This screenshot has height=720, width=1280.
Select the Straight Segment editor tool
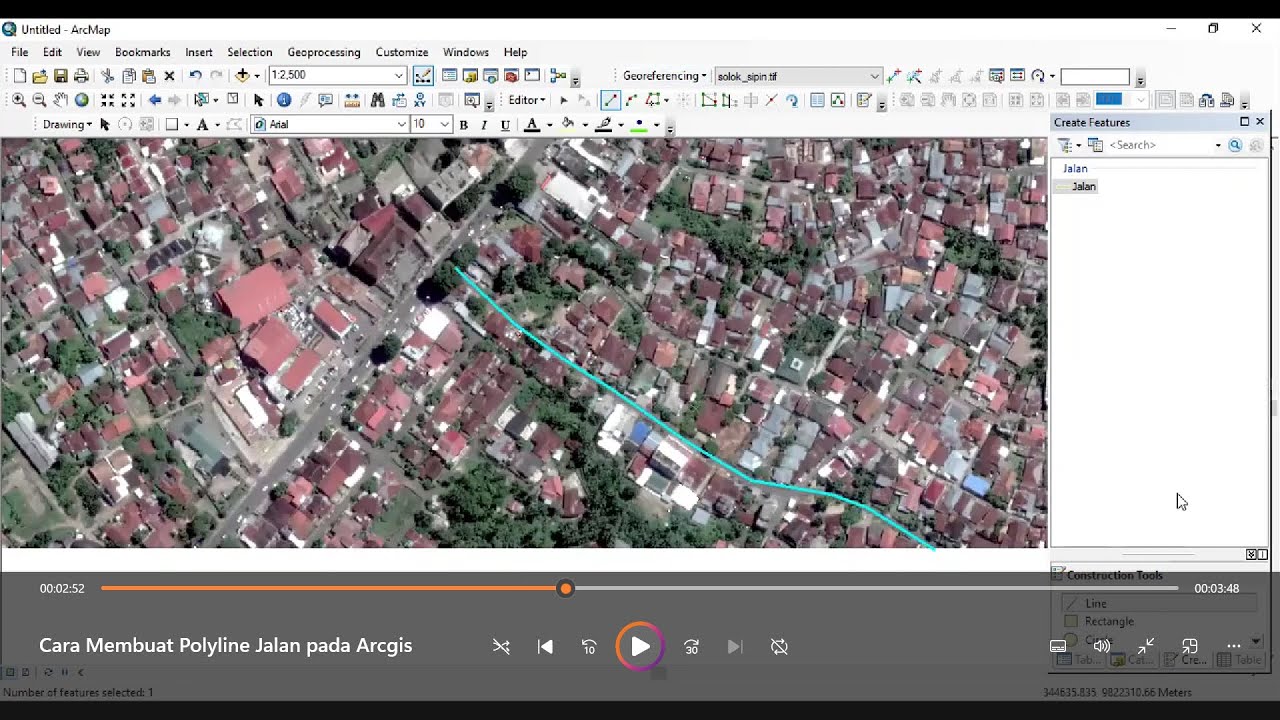(x=610, y=100)
